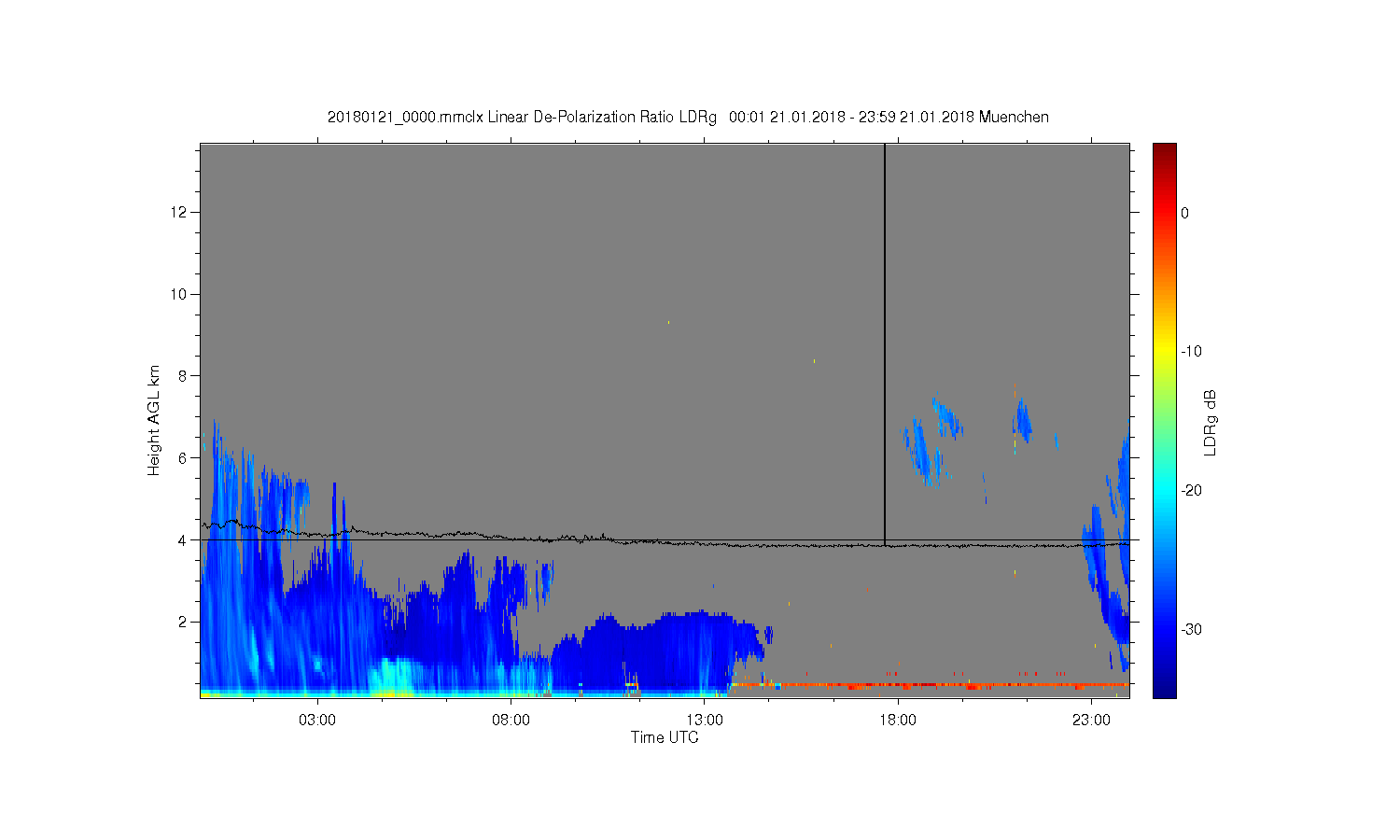This screenshot has height=840, width=1400.
Task: Click the LDRg color scale bar
Action: pyautogui.click(x=1164, y=420)
